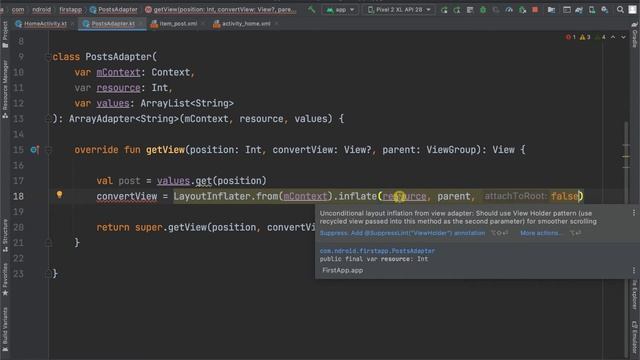Click the Gradle sync elephant icon

579,9
